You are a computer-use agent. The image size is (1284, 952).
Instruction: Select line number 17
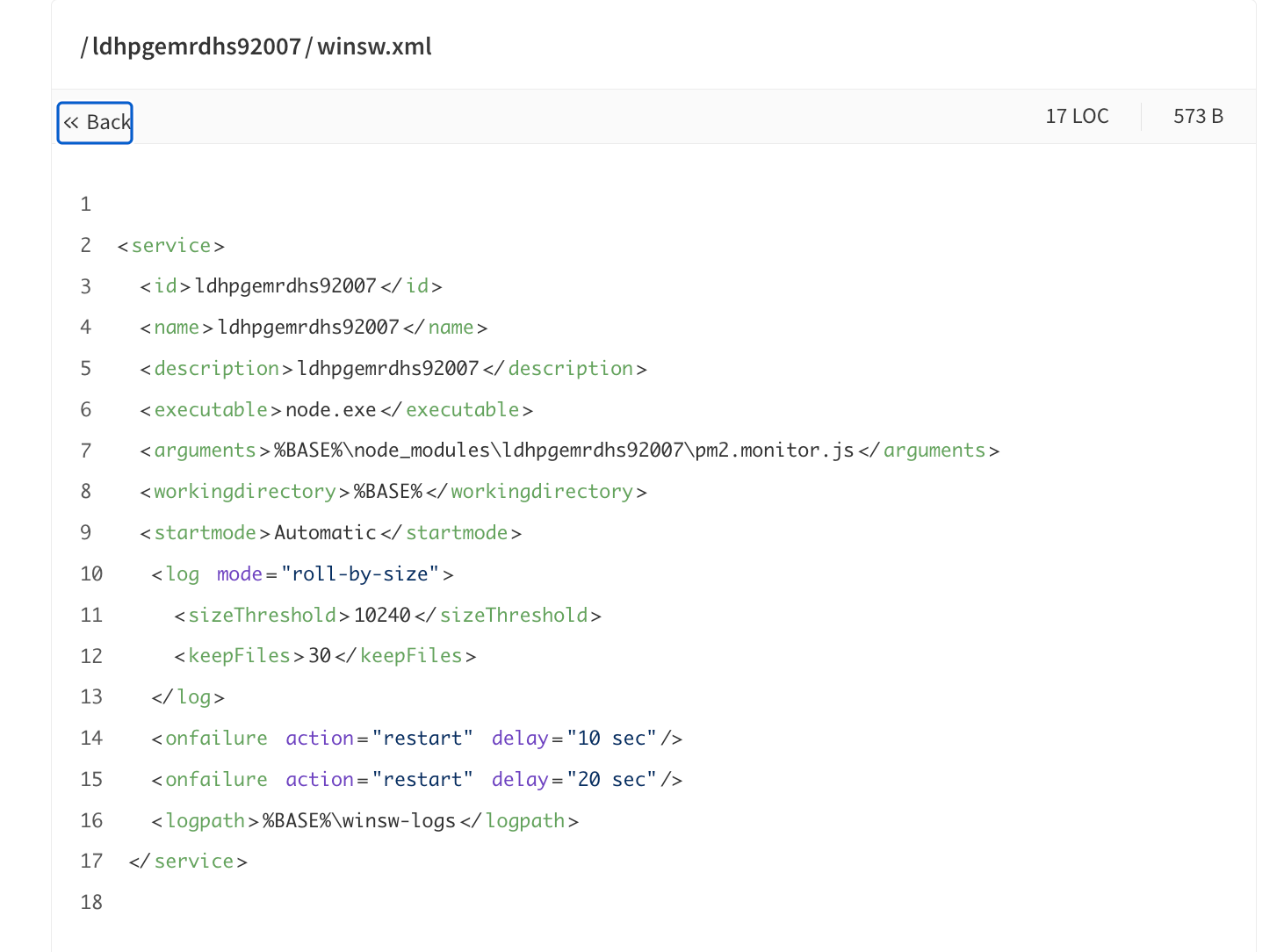click(x=91, y=861)
